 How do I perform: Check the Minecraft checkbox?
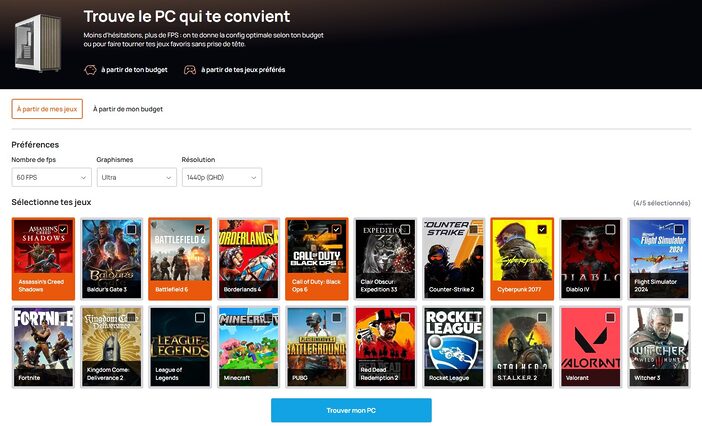(268, 318)
